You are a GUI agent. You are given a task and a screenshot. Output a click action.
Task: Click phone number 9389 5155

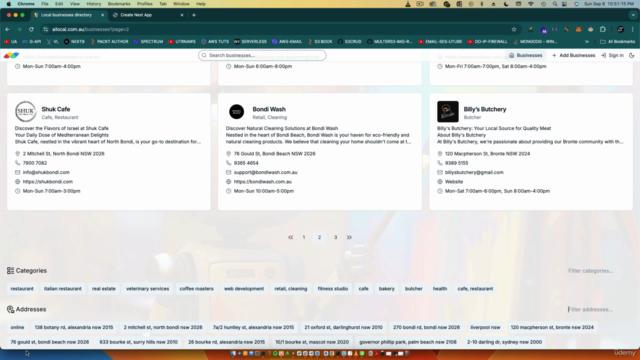point(456,163)
